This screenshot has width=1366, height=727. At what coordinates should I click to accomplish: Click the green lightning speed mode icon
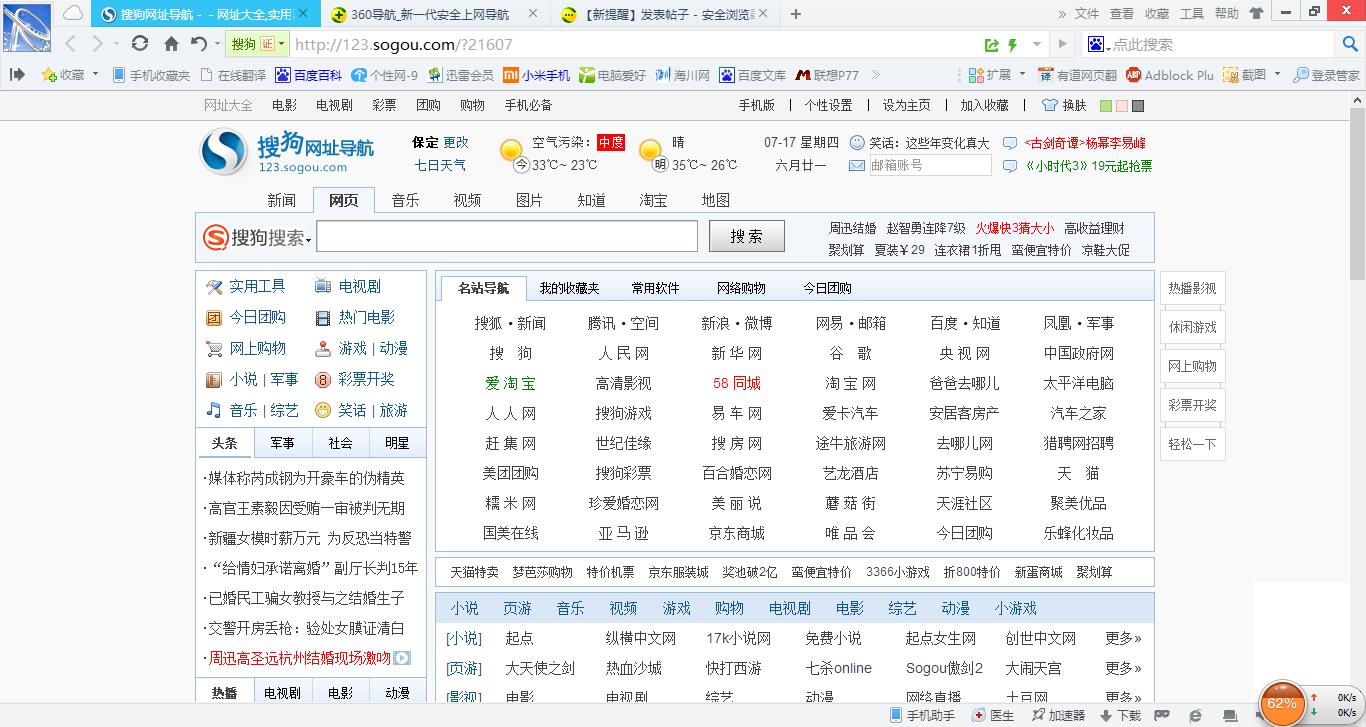(1012, 45)
